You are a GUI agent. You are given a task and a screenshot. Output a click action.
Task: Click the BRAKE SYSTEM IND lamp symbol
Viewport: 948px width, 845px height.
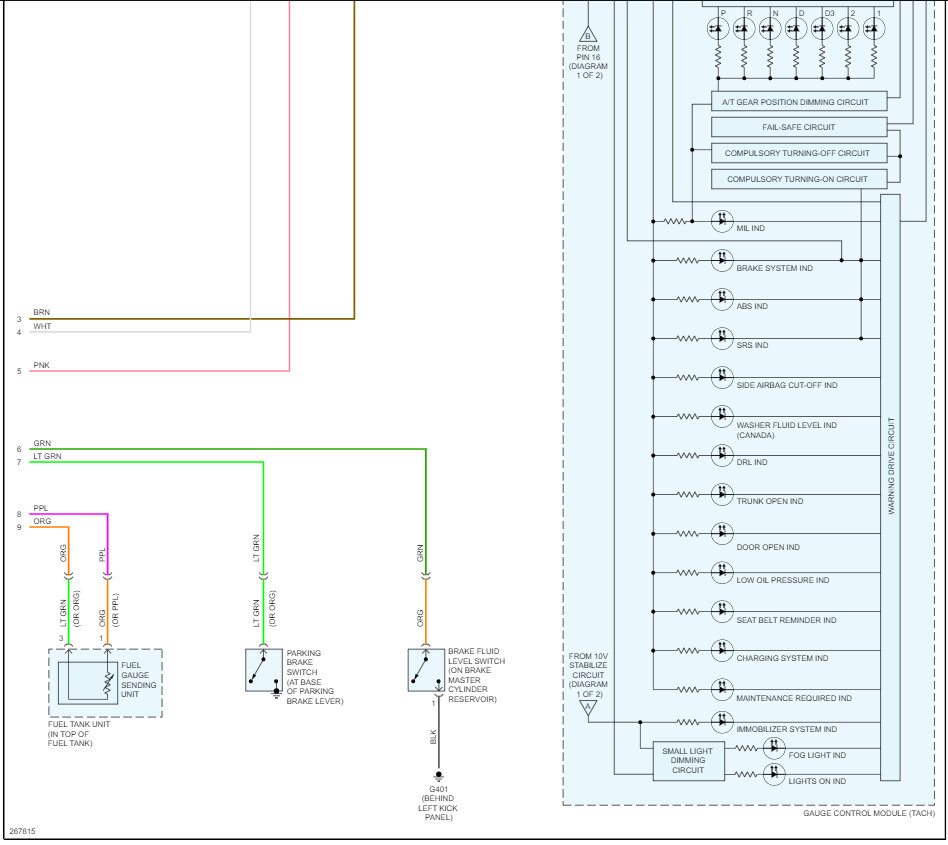point(722,261)
